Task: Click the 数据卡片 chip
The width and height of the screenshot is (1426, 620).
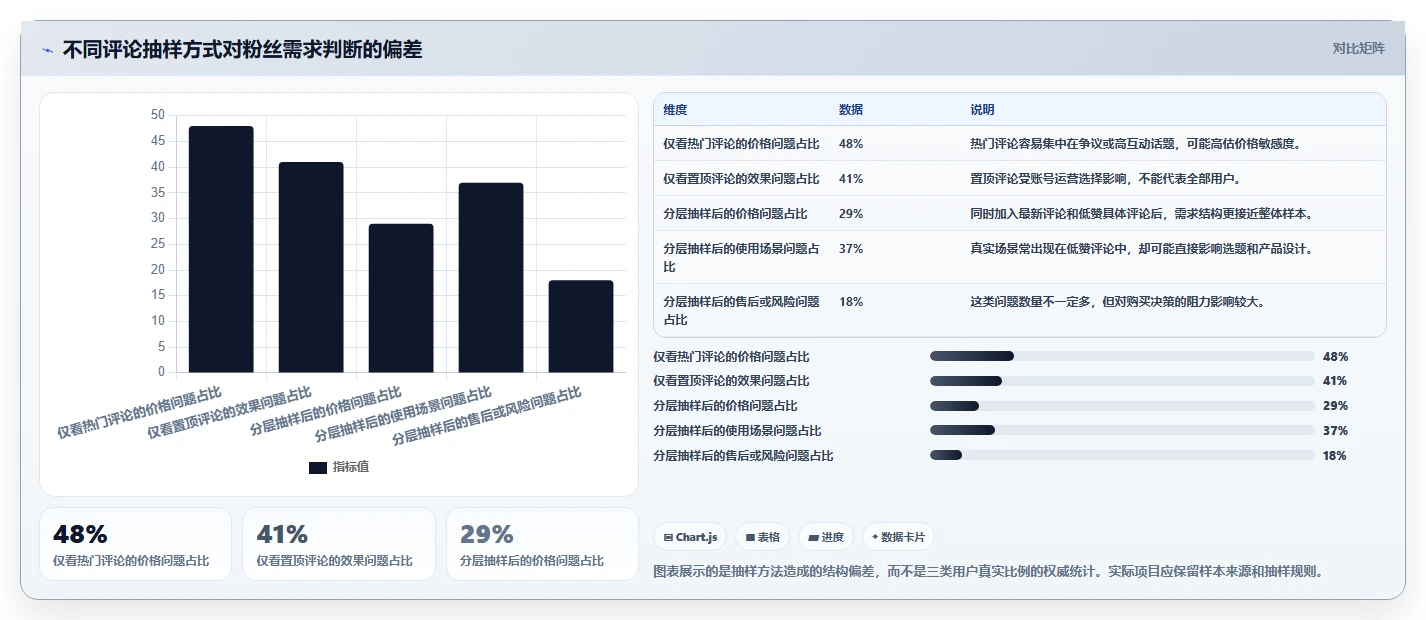Action: [898, 537]
